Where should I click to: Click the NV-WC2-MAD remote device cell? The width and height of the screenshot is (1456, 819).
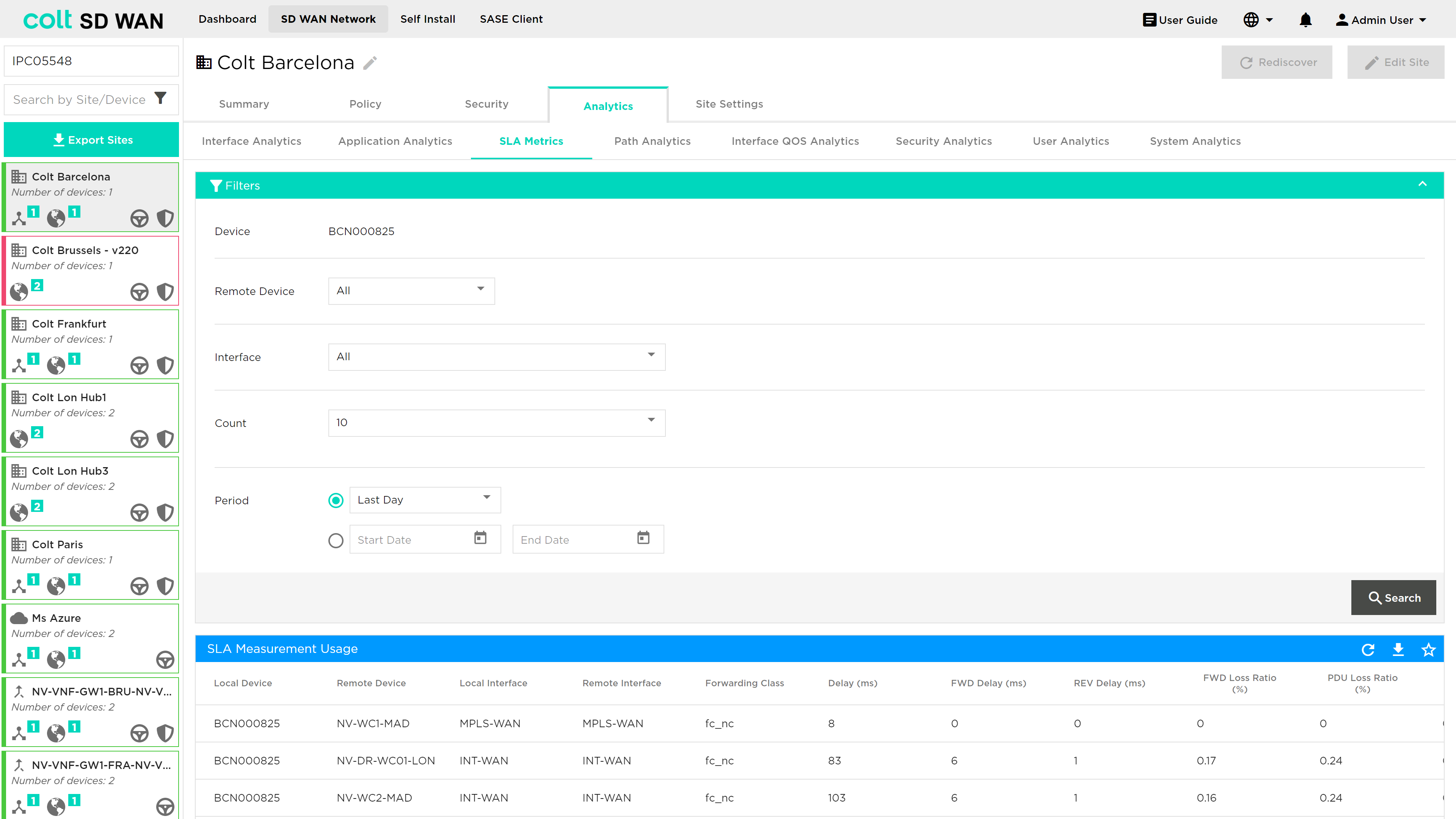pyautogui.click(x=374, y=798)
